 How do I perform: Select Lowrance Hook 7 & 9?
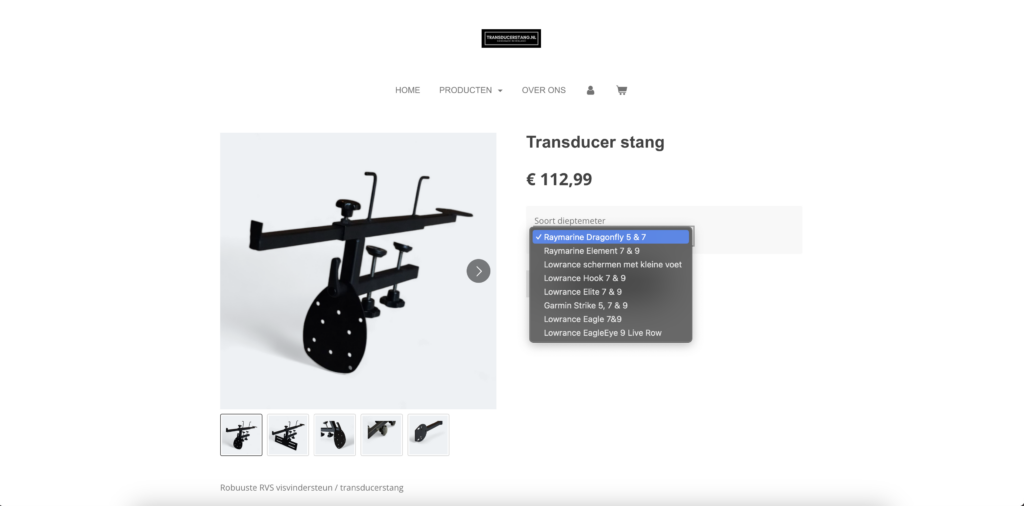(x=611, y=278)
